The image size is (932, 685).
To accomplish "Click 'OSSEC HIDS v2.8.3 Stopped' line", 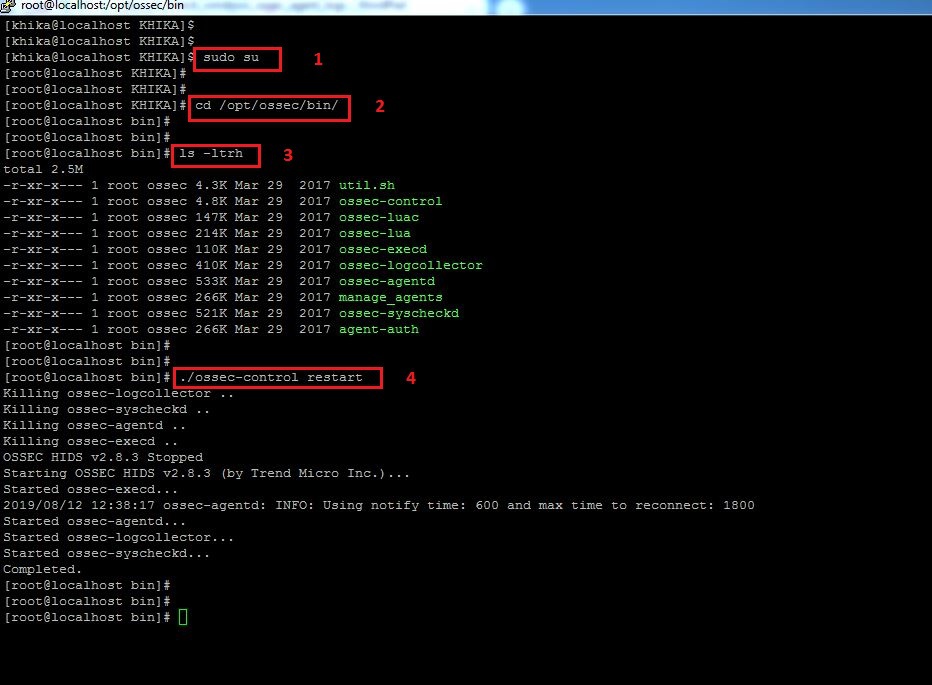I will (103, 457).
